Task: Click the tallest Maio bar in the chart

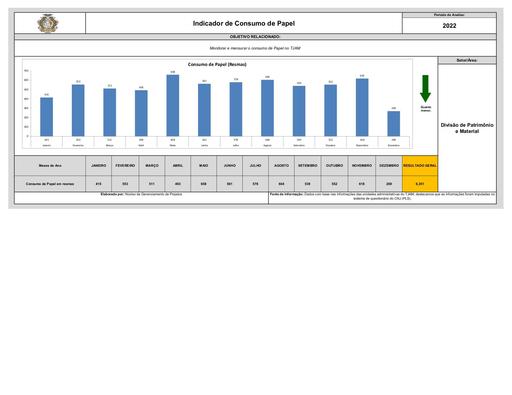Action: pyautogui.click(x=173, y=105)
